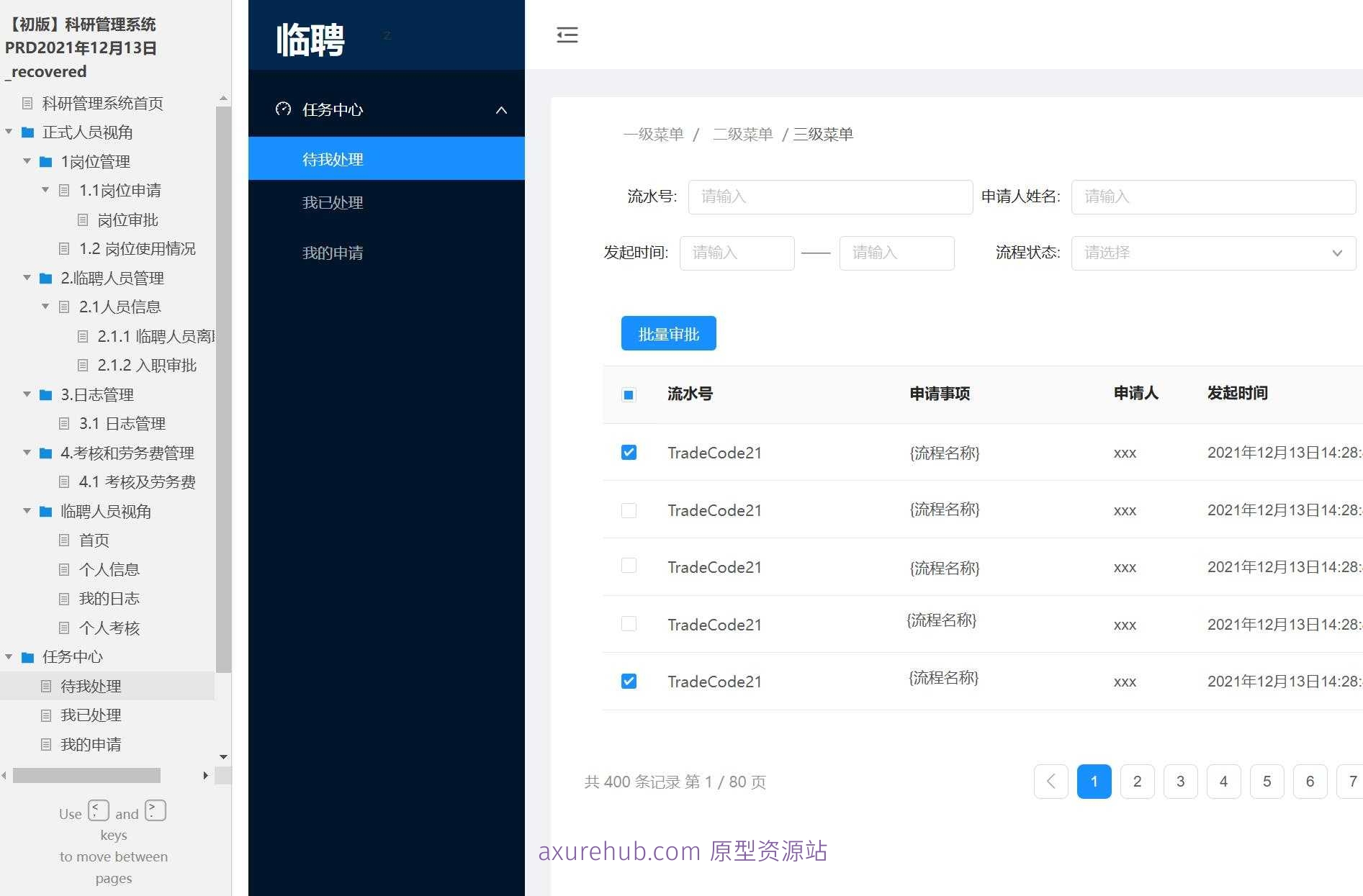Open page 3 in pagination

click(1180, 781)
